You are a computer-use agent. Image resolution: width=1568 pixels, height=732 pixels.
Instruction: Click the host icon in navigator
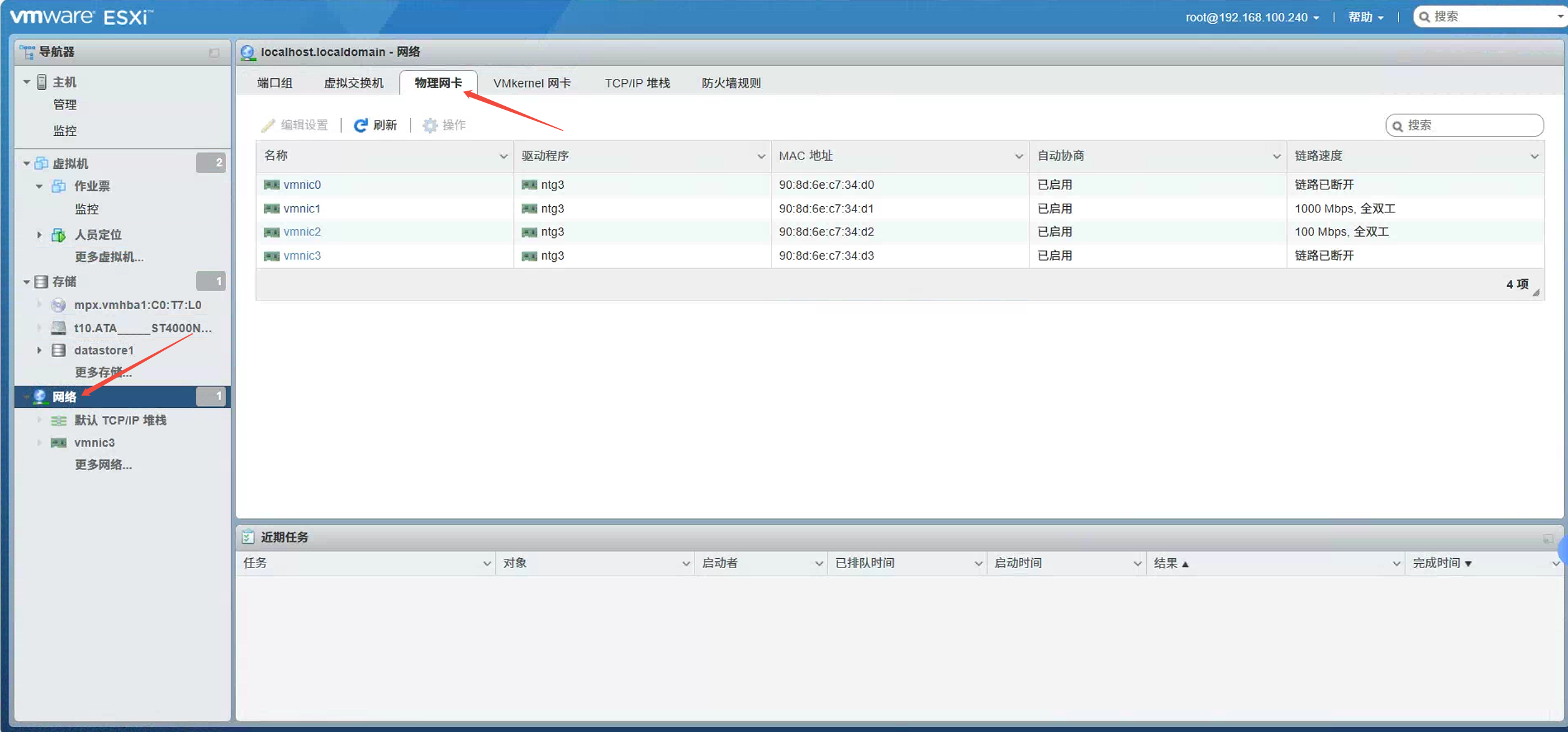pyautogui.click(x=42, y=82)
